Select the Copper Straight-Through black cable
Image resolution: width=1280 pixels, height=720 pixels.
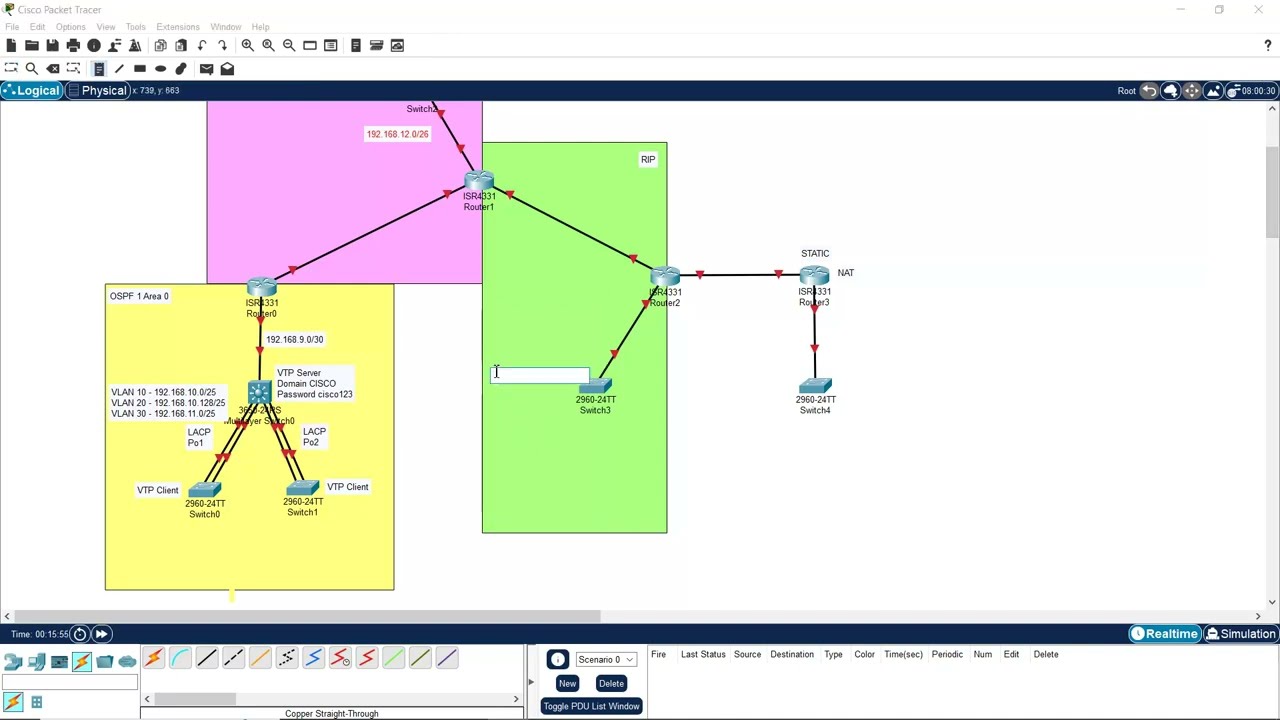point(206,658)
